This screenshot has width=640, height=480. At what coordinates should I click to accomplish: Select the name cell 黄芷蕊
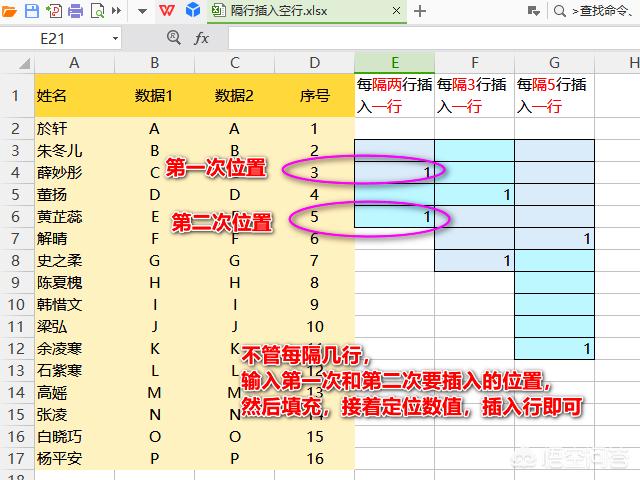(x=74, y=217)
